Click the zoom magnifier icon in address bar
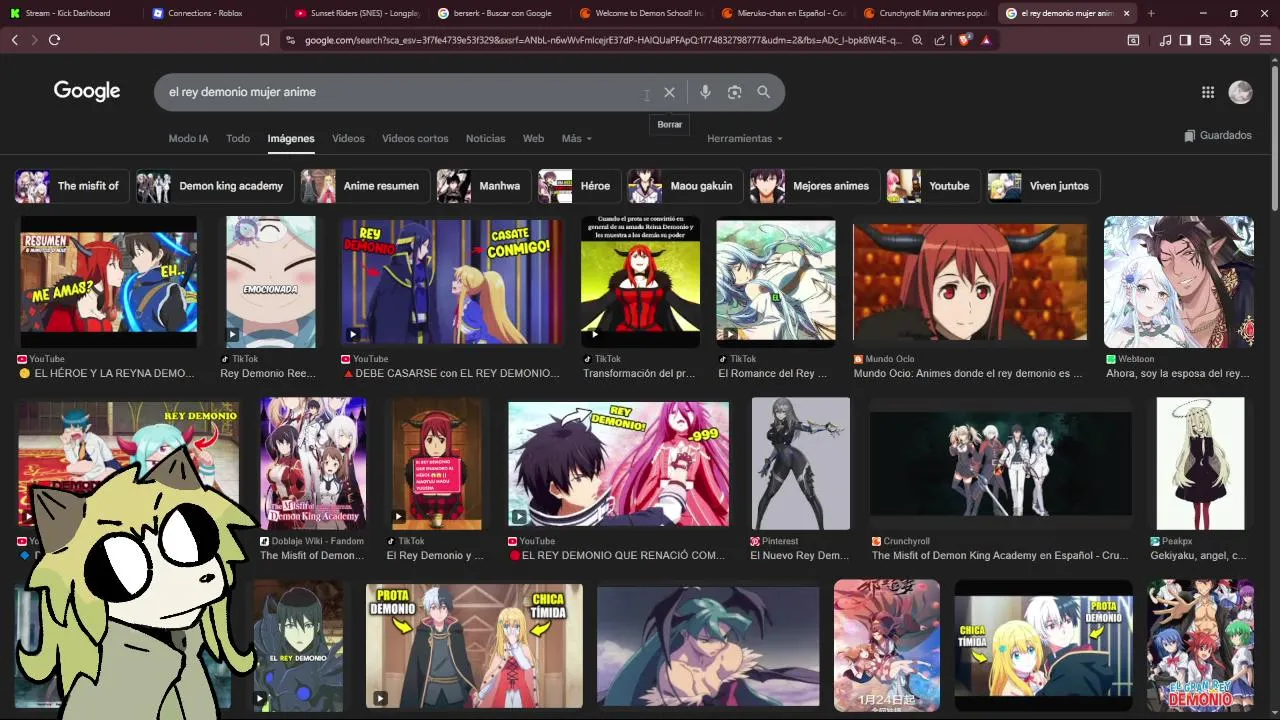1280x720 pixels. (x=917, y=40)
